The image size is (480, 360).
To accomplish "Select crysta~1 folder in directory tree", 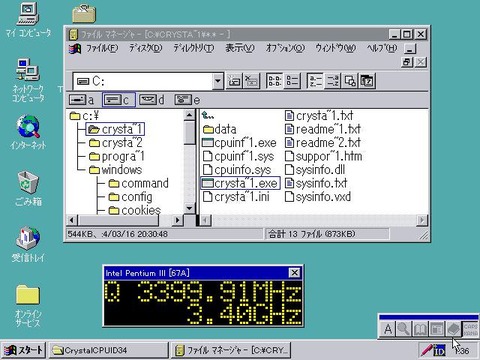I will [115, 129].
